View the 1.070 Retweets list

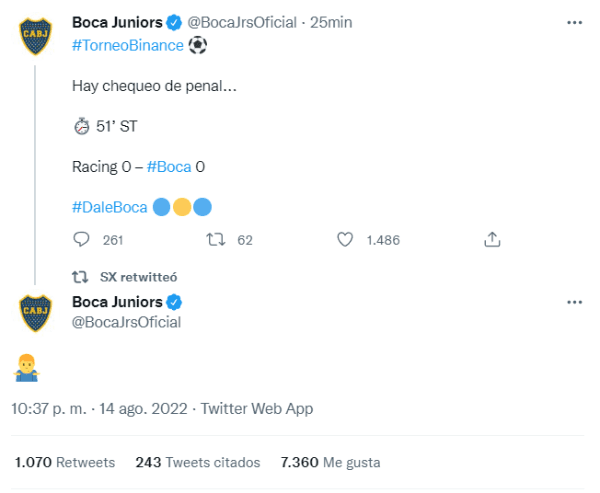[65, 462]
